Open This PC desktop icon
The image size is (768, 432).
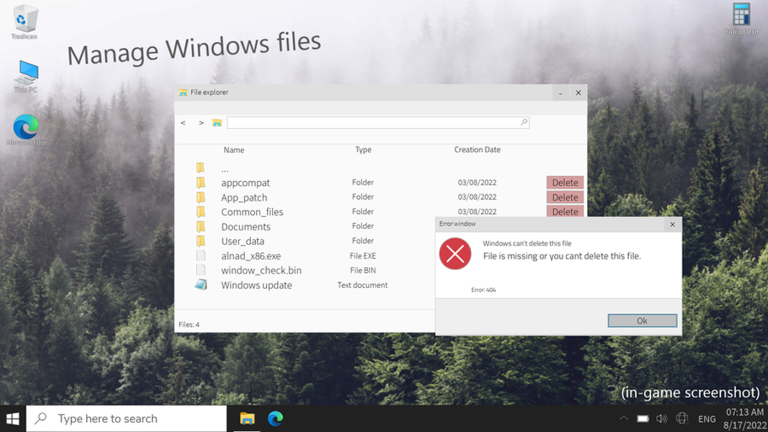tap(25, 76)
